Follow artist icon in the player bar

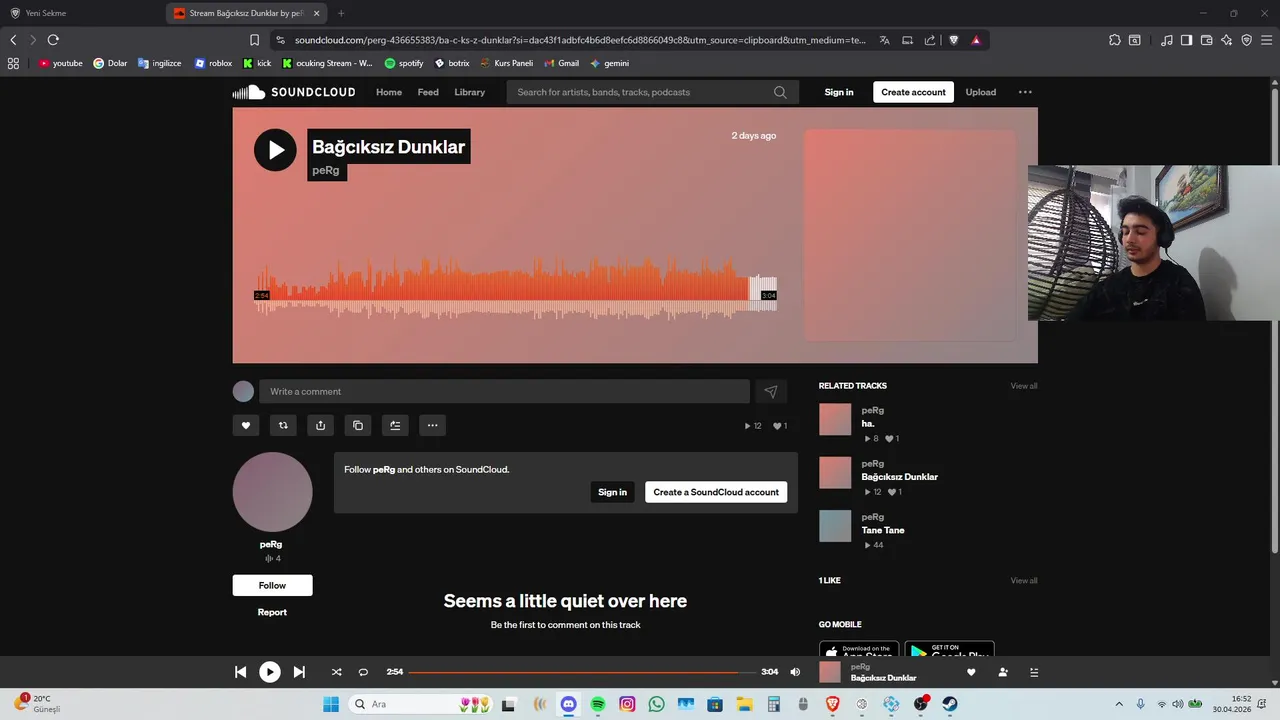[x=1003, y=672]
